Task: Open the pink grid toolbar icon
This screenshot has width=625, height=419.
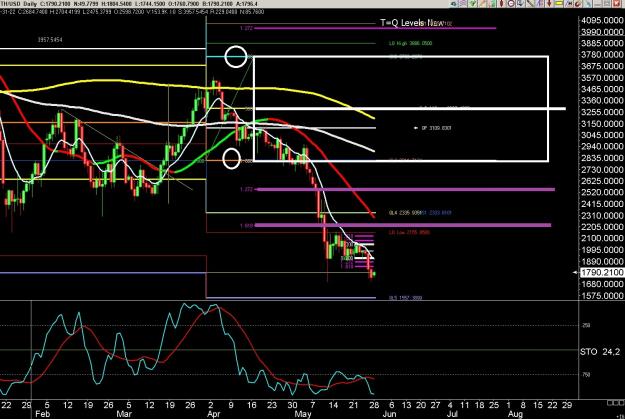Action: pos(463,4)
